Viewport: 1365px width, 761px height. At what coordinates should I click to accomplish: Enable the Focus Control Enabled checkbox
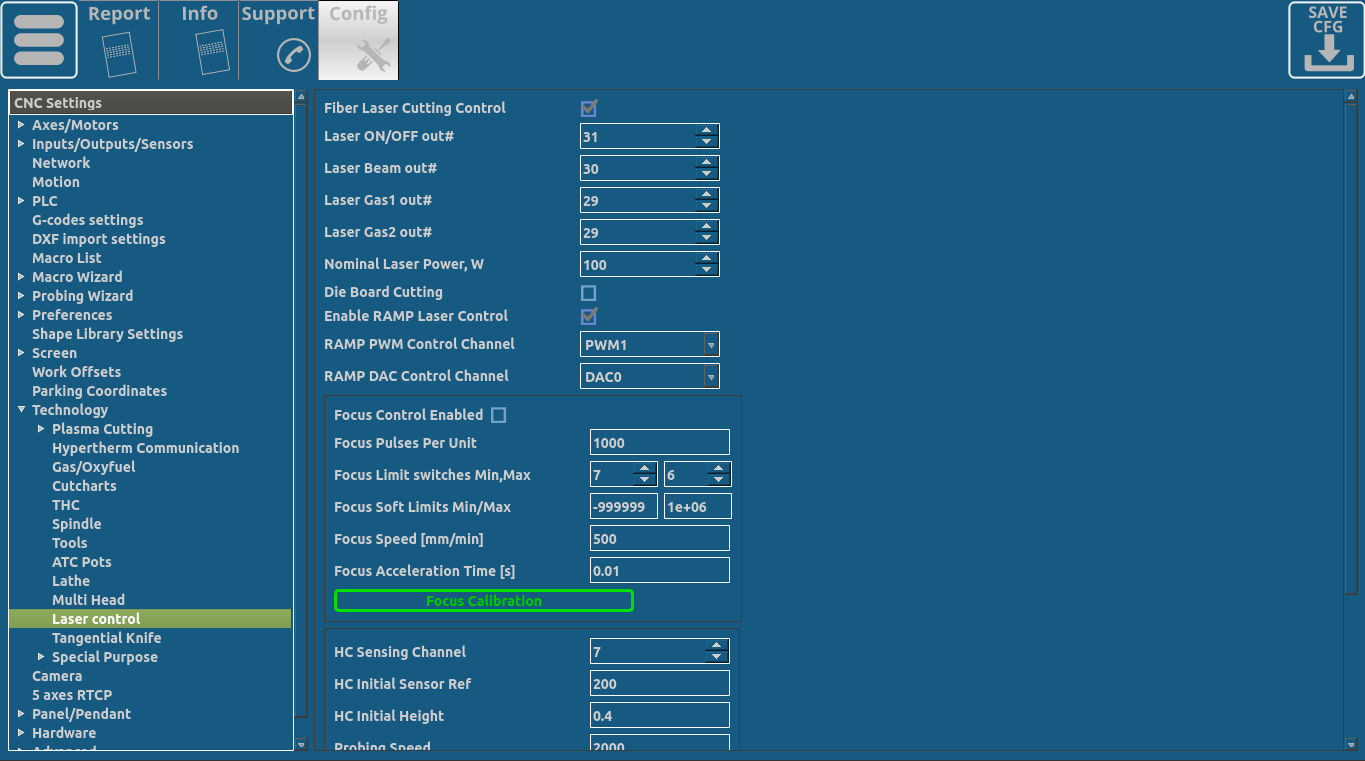[499, 415]
